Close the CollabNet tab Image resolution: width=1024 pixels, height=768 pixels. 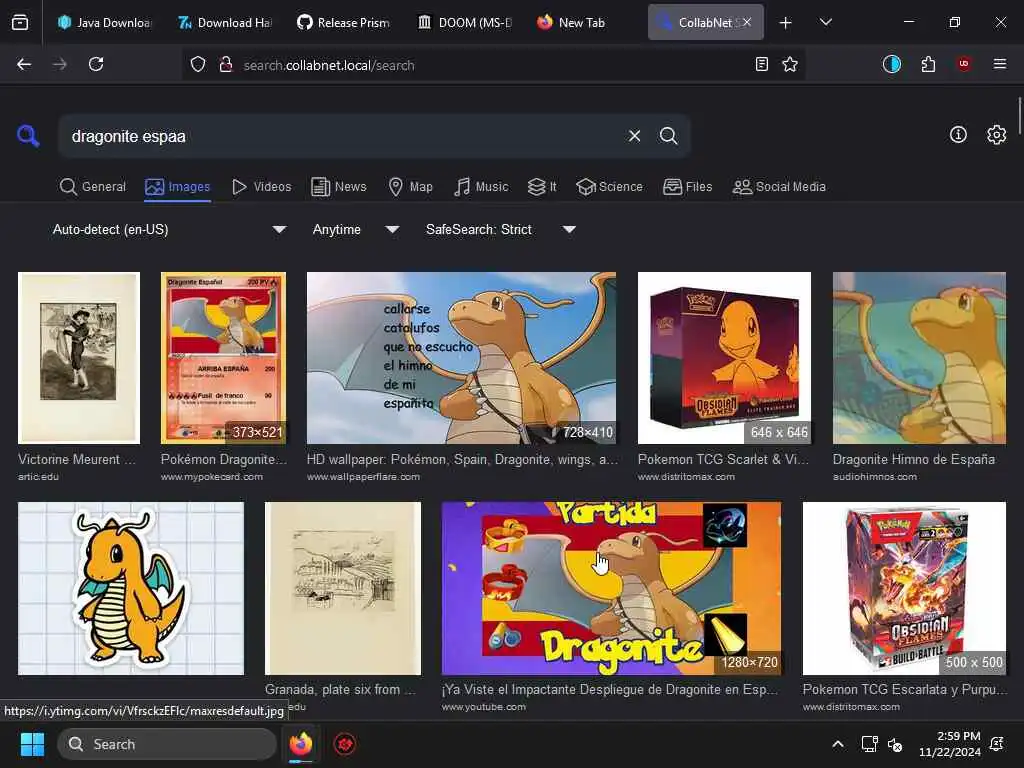[747, 22]
